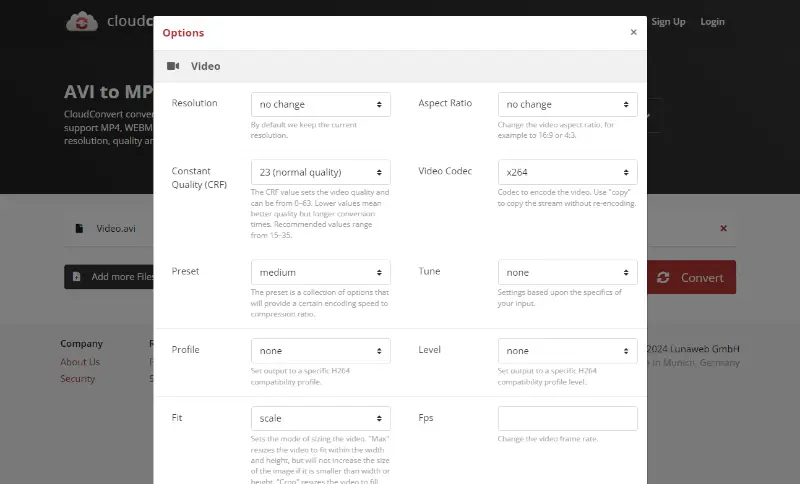Click the Lunaweb GmbH copyright text
This screenshot has height=484, width=800.
point(693,349)
